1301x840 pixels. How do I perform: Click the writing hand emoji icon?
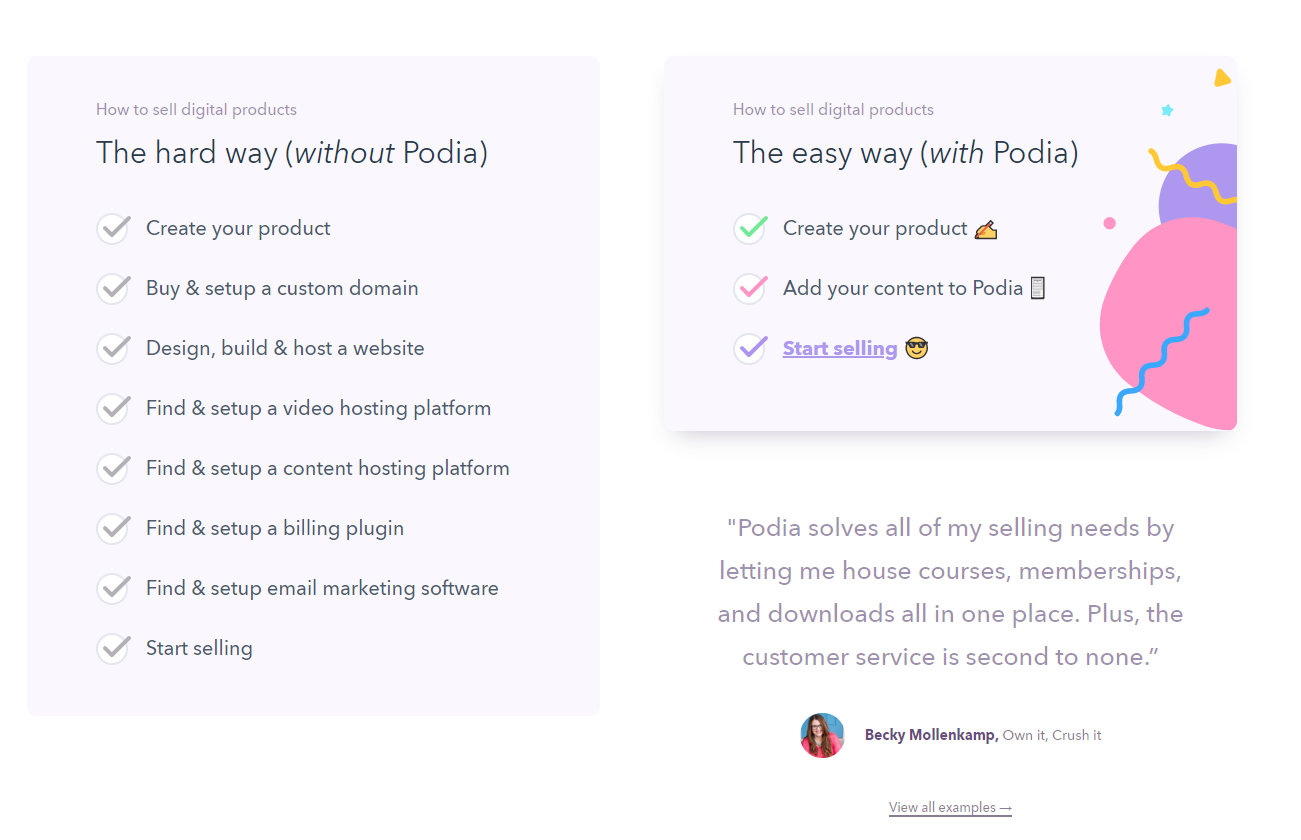point(986,229)
